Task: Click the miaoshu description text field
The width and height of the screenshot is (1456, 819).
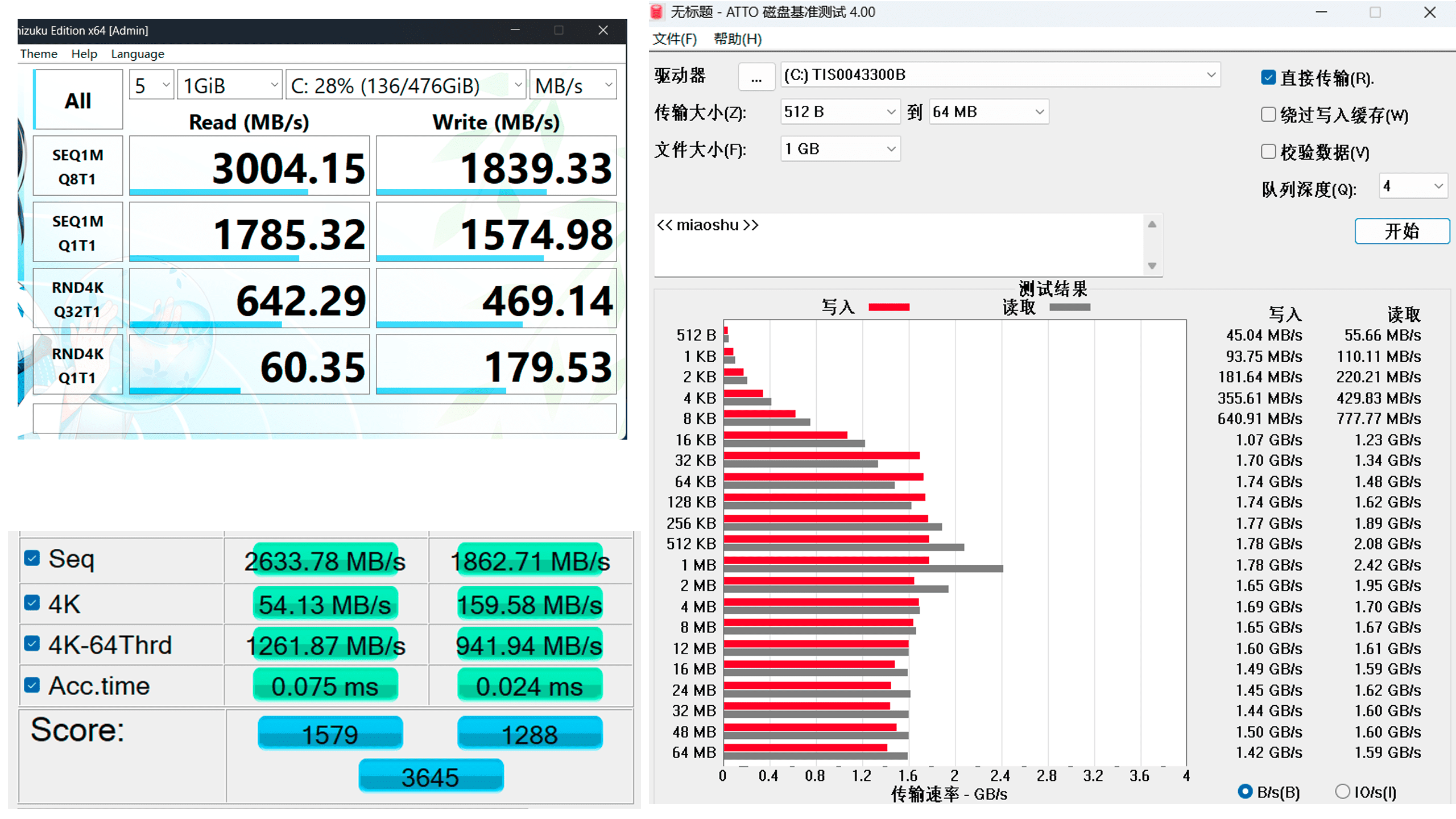Action: click(x=899, y=245)
